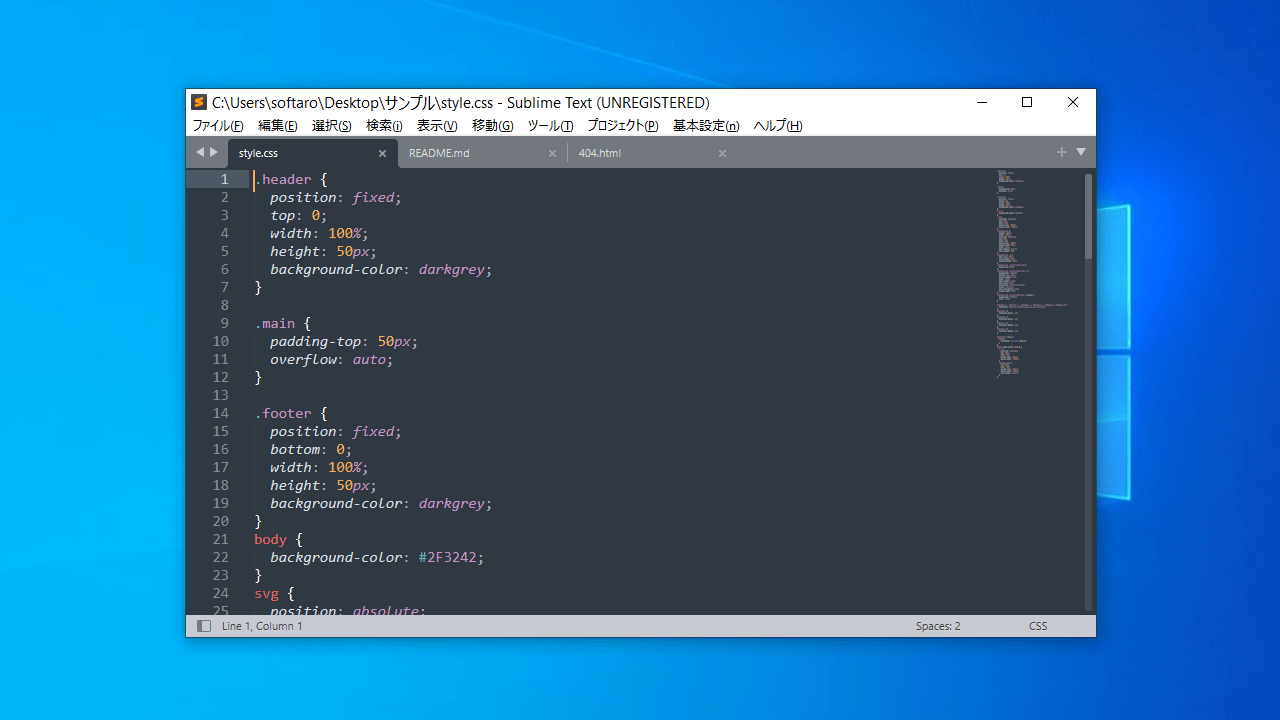Image resolution: width=1280 pixels, height=720 pixels.
Task: Click padding-top property on line 10
Action: (x=315, y=341)
